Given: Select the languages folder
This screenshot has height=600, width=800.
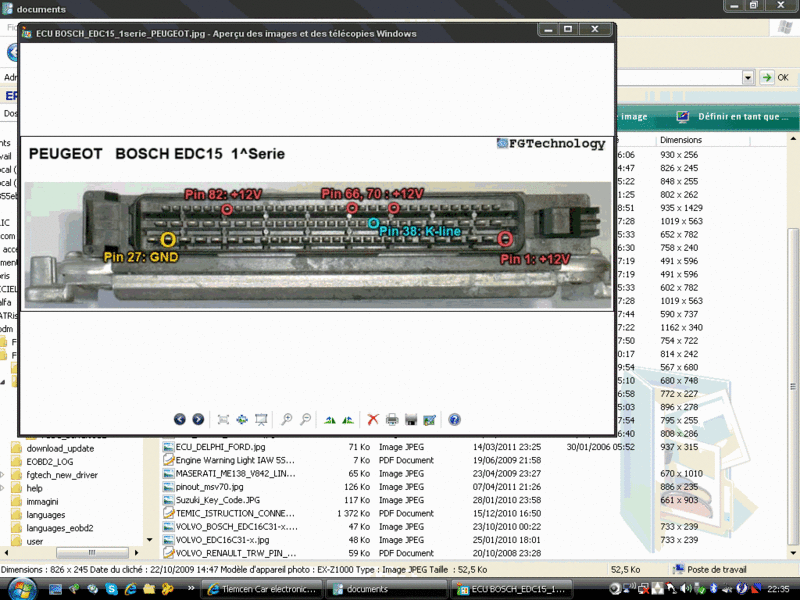Looking at the screenshot, I should click(46, 515).
